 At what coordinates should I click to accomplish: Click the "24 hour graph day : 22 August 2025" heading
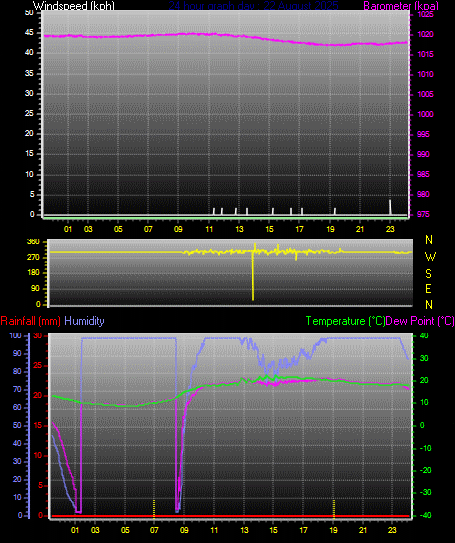[x=253, y=6]
